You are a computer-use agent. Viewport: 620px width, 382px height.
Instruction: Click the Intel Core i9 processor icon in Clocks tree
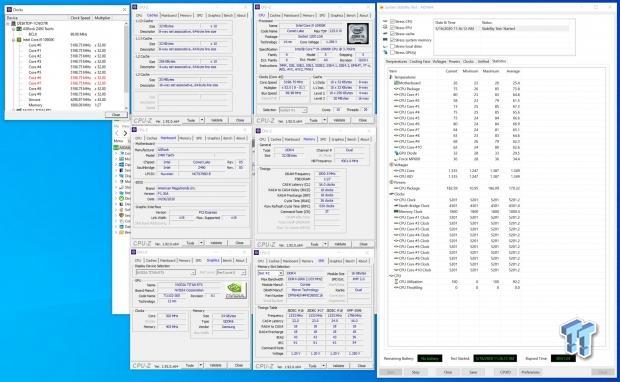(x=19, y=40)
